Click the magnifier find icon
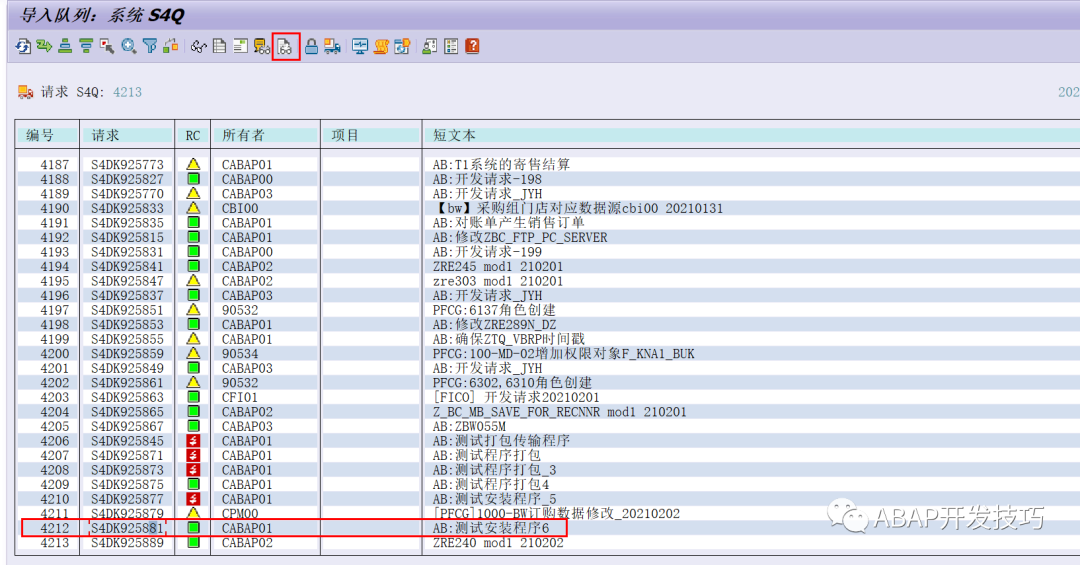Image resolution: width=1080 pixels, height=565 pixels. [128, 46]
